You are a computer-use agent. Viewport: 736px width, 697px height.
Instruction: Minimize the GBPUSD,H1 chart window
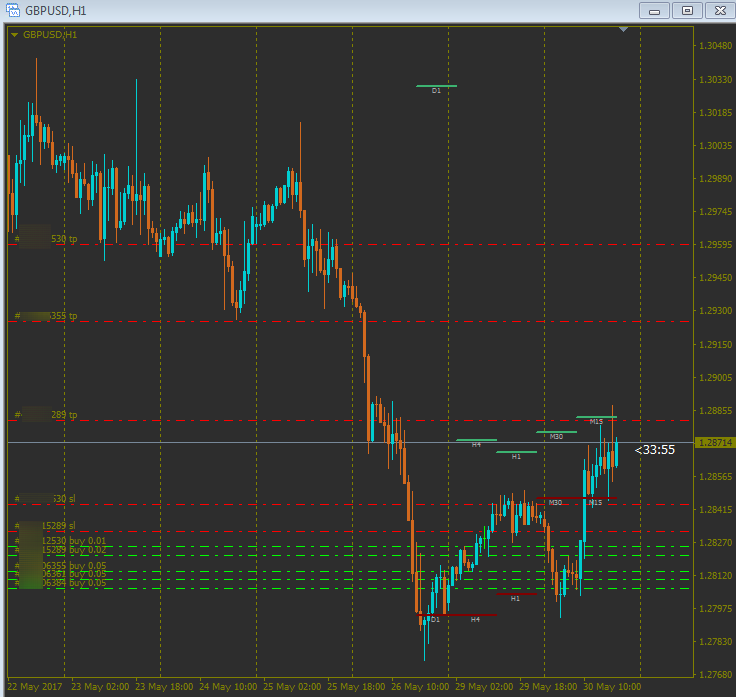654,10
